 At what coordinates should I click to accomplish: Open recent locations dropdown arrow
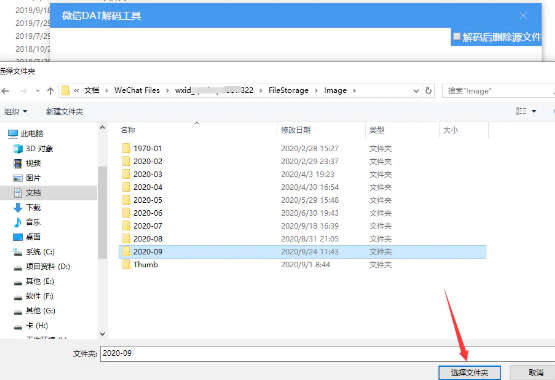38,91
